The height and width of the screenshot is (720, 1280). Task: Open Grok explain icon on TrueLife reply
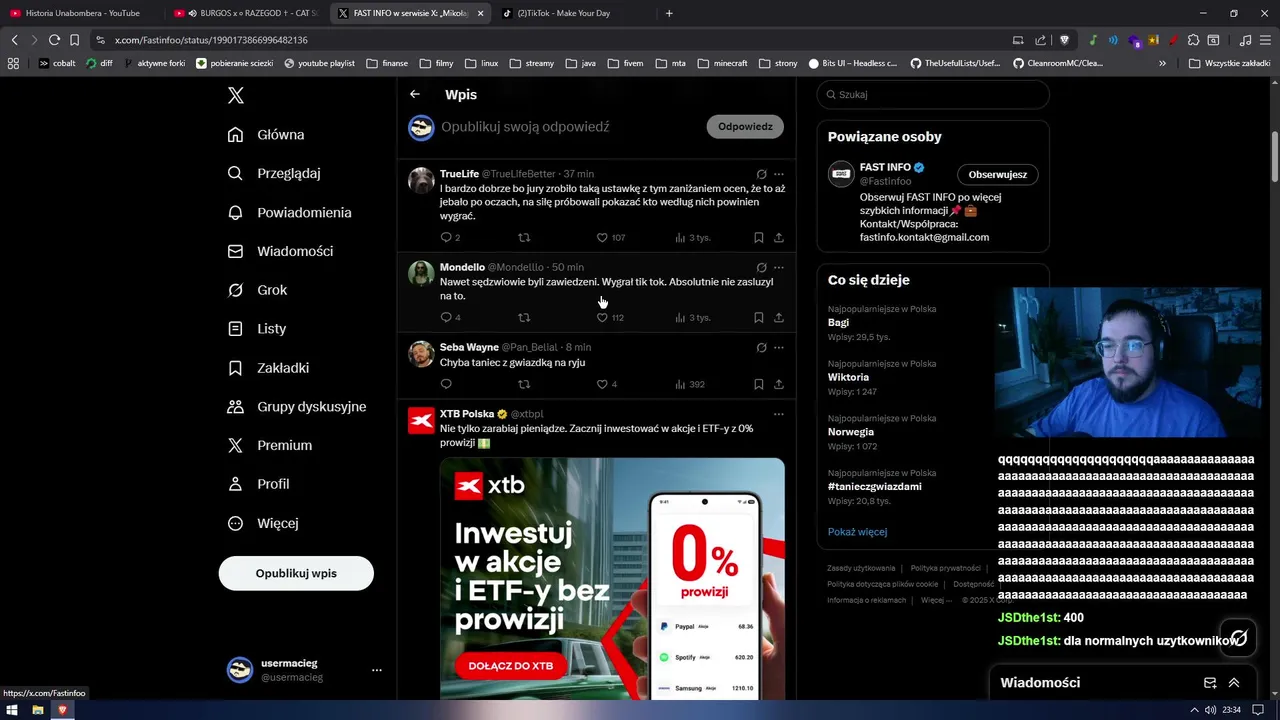(x=761, y=174)
